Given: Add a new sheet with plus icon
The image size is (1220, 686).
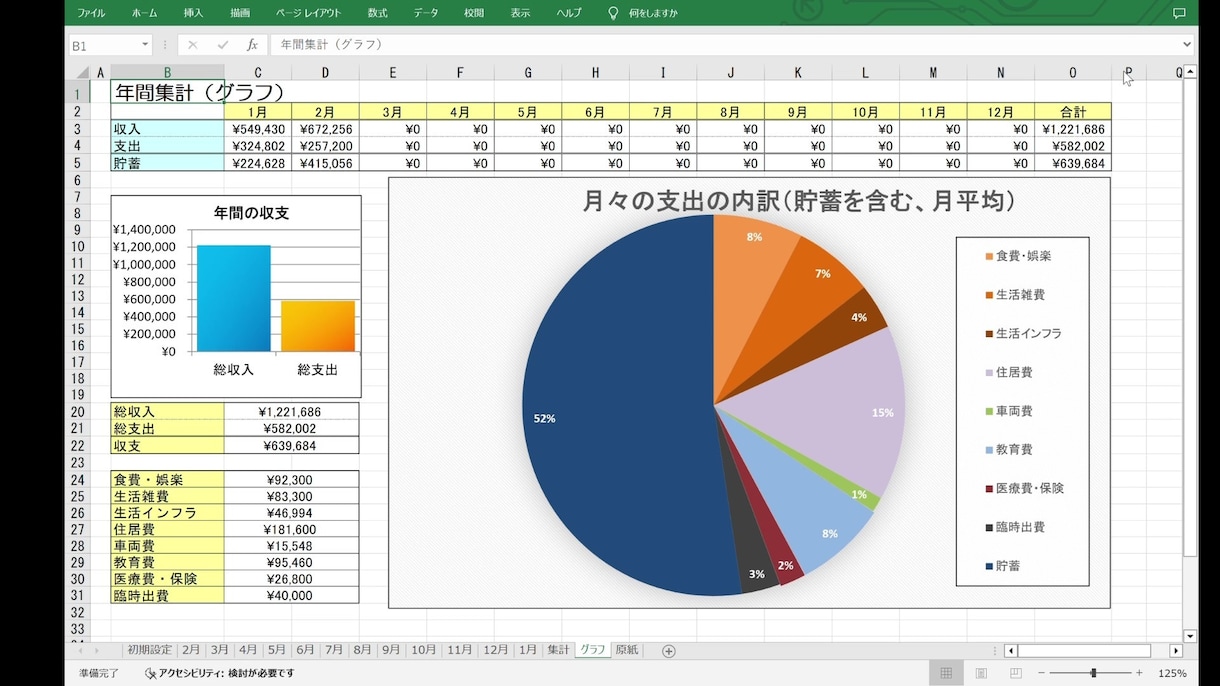Looking at the screenshot, I should pos(669,651).
